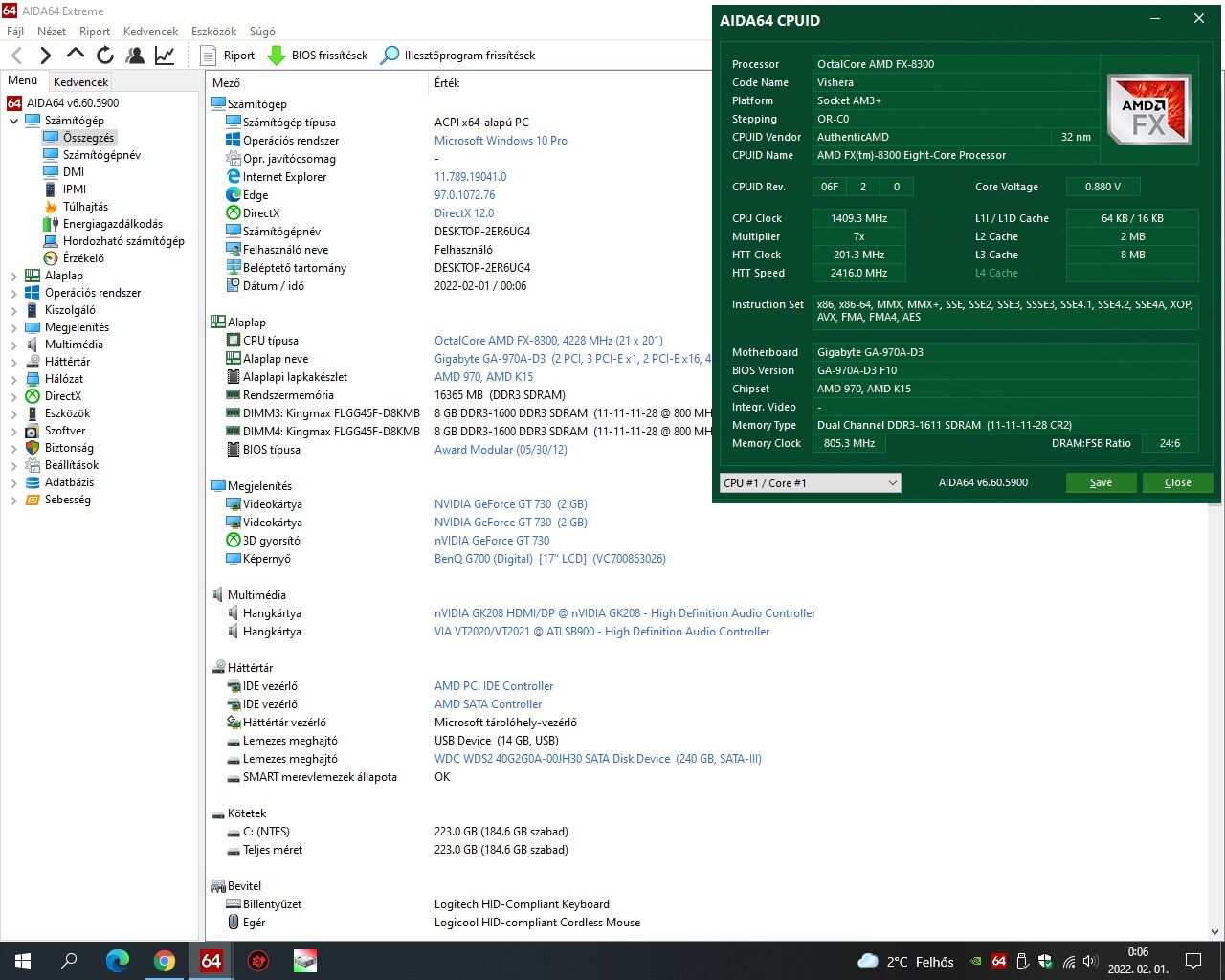The image size is (1225, 980).
Task: Open the user manager toolbar icon
Action: (x=135, y=56)
